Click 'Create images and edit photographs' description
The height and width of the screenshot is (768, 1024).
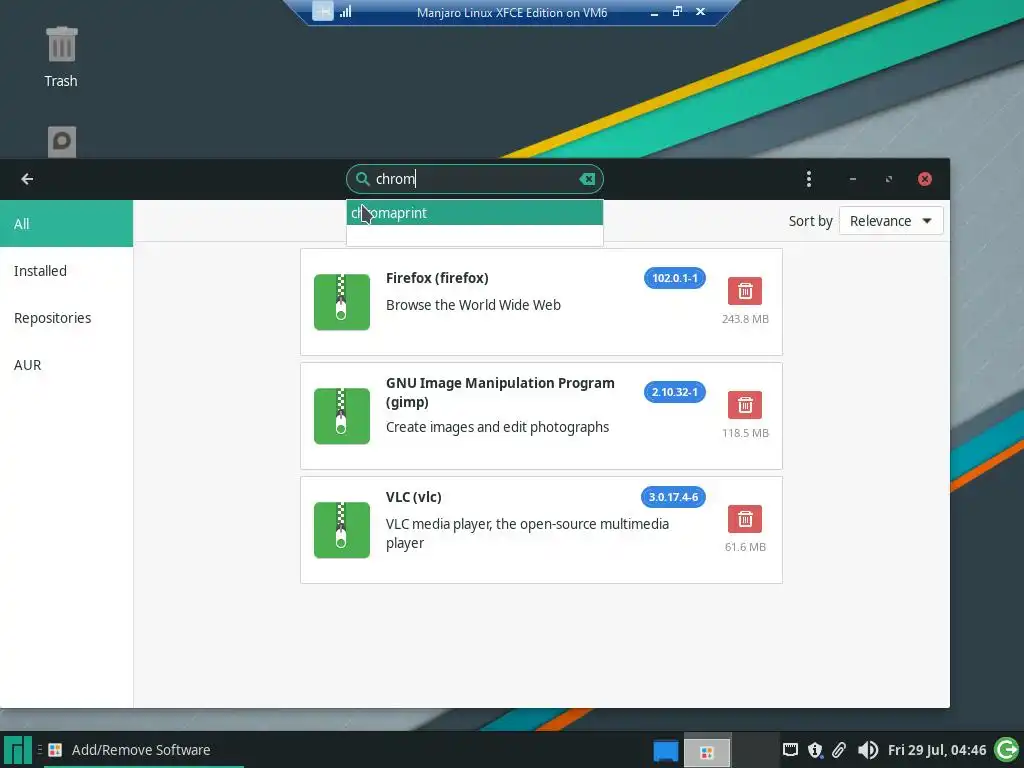497,427
